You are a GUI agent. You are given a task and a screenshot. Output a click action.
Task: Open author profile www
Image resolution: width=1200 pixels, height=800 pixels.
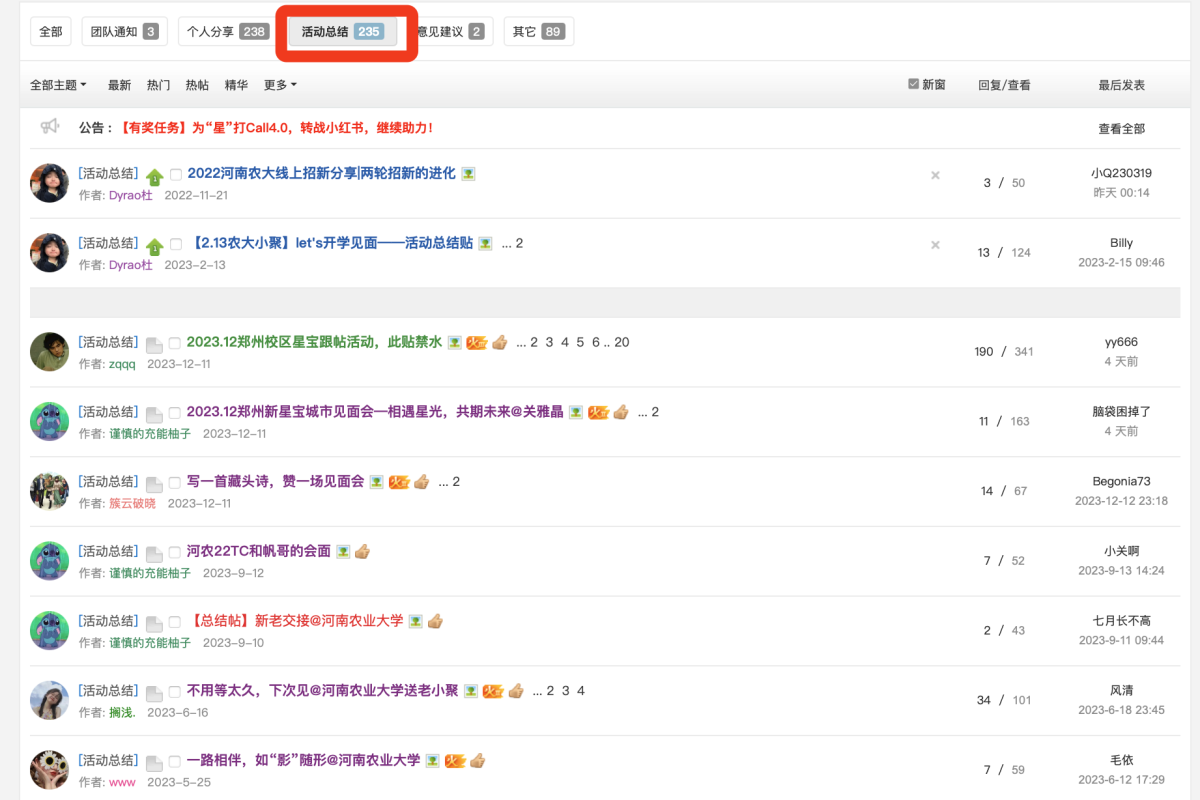[x=122, y=782]
